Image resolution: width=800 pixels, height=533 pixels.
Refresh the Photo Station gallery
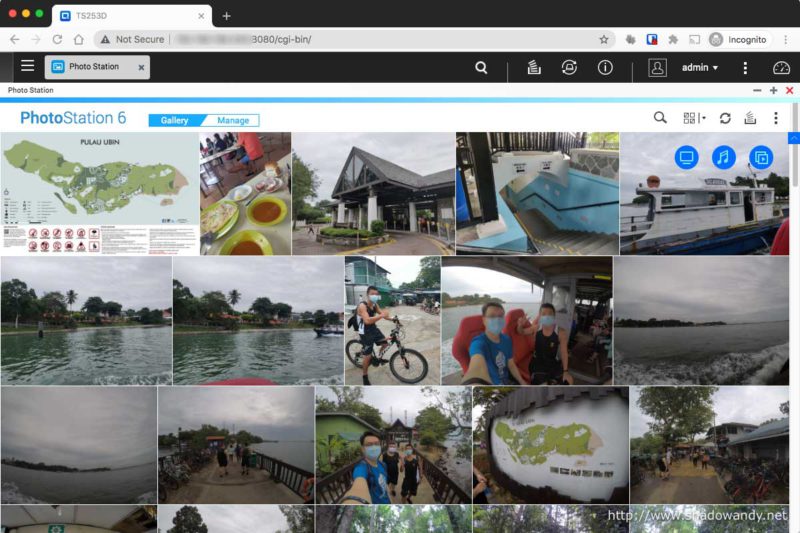pyautogui.click(x=725, y=118)
